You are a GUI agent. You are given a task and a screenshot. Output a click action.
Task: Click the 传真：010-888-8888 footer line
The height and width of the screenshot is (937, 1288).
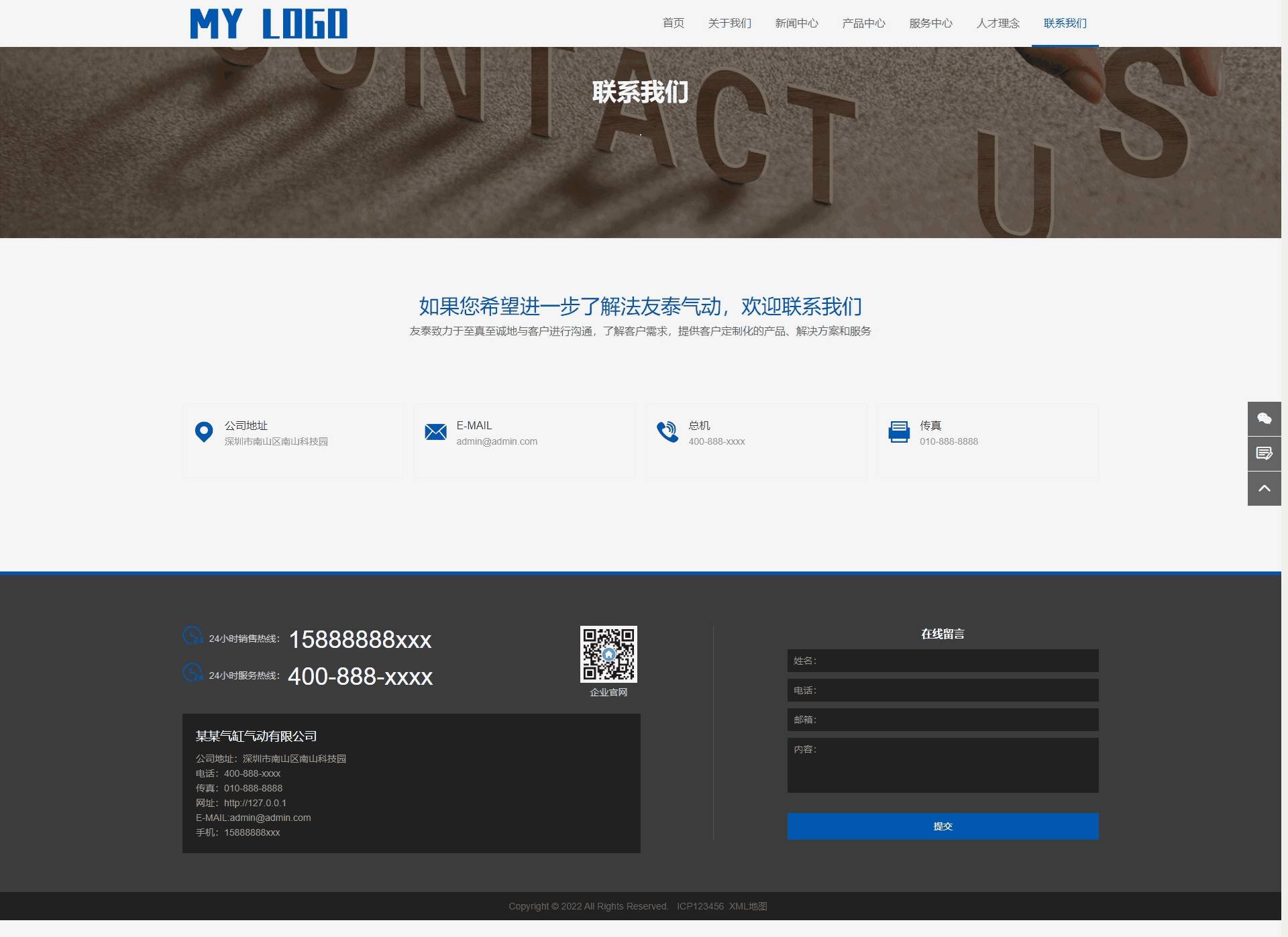coord(239,788)
